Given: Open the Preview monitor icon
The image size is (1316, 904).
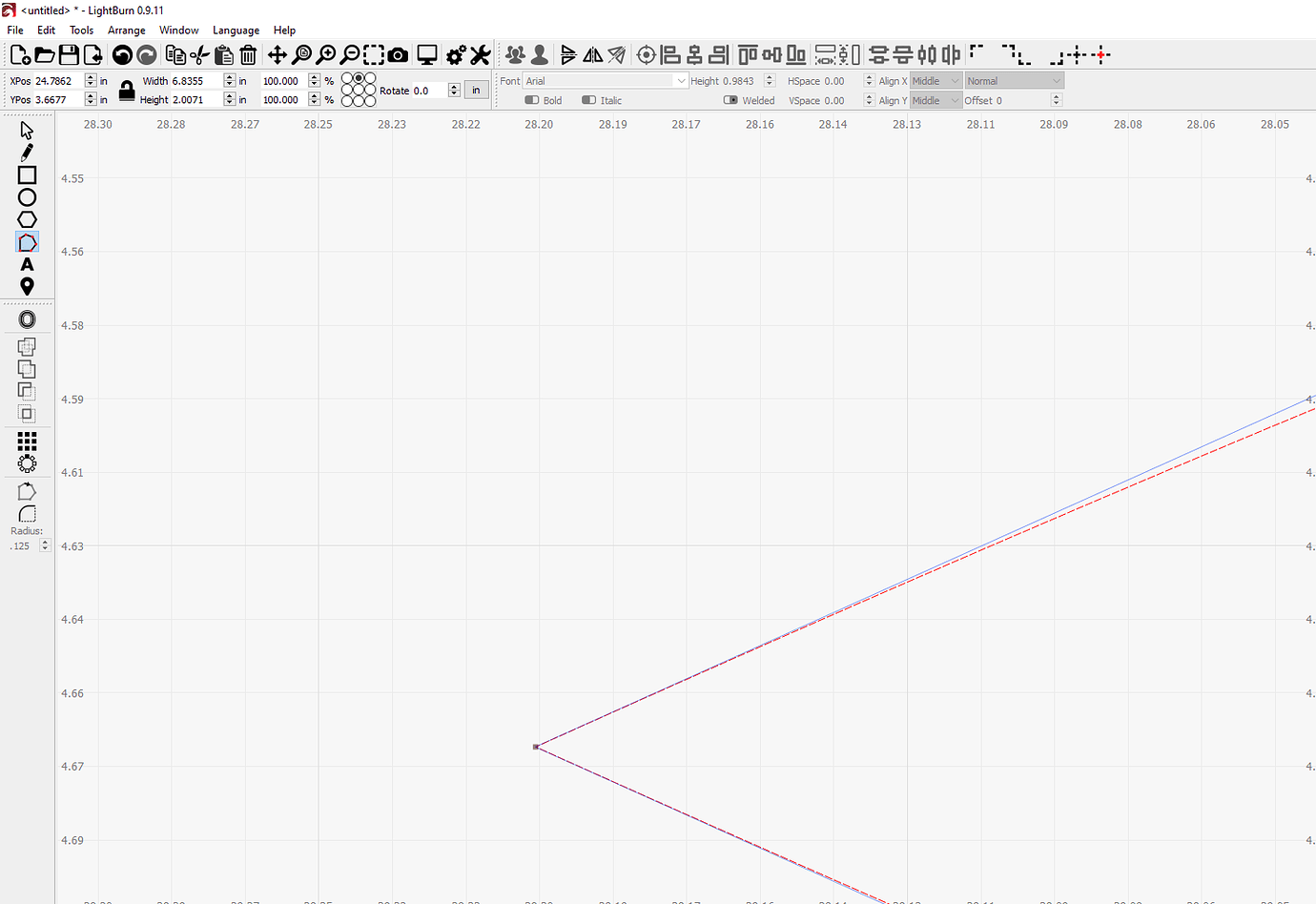Looking at the screenshot, I should pos(427,55).
